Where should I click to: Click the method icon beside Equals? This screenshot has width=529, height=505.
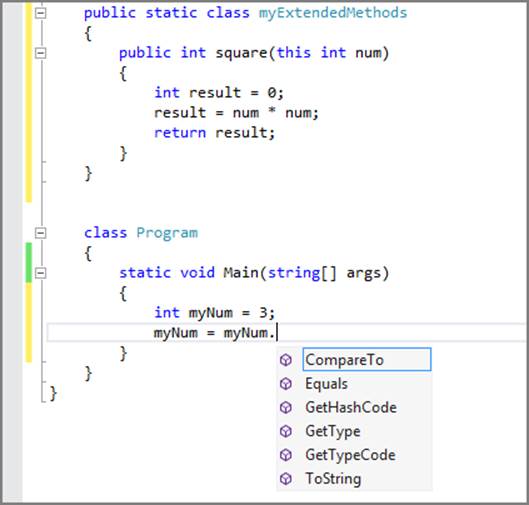[x=286, y=384]
